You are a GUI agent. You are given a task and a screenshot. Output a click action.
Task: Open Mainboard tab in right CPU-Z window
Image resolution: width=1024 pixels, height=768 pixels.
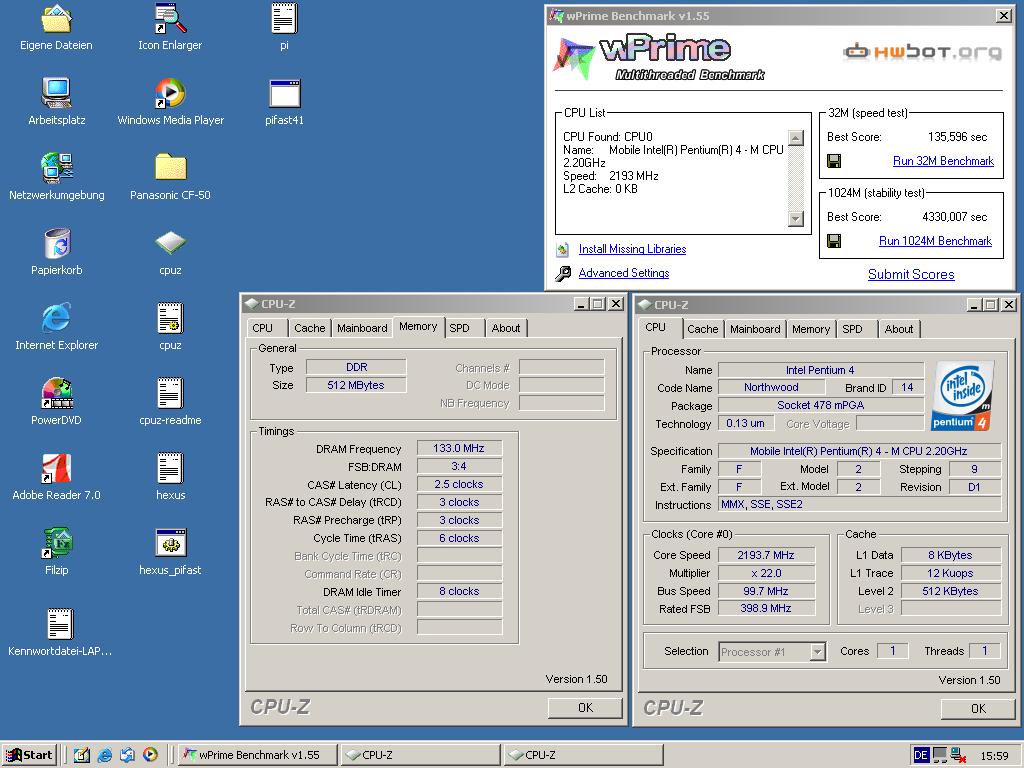tap(755, 329)
